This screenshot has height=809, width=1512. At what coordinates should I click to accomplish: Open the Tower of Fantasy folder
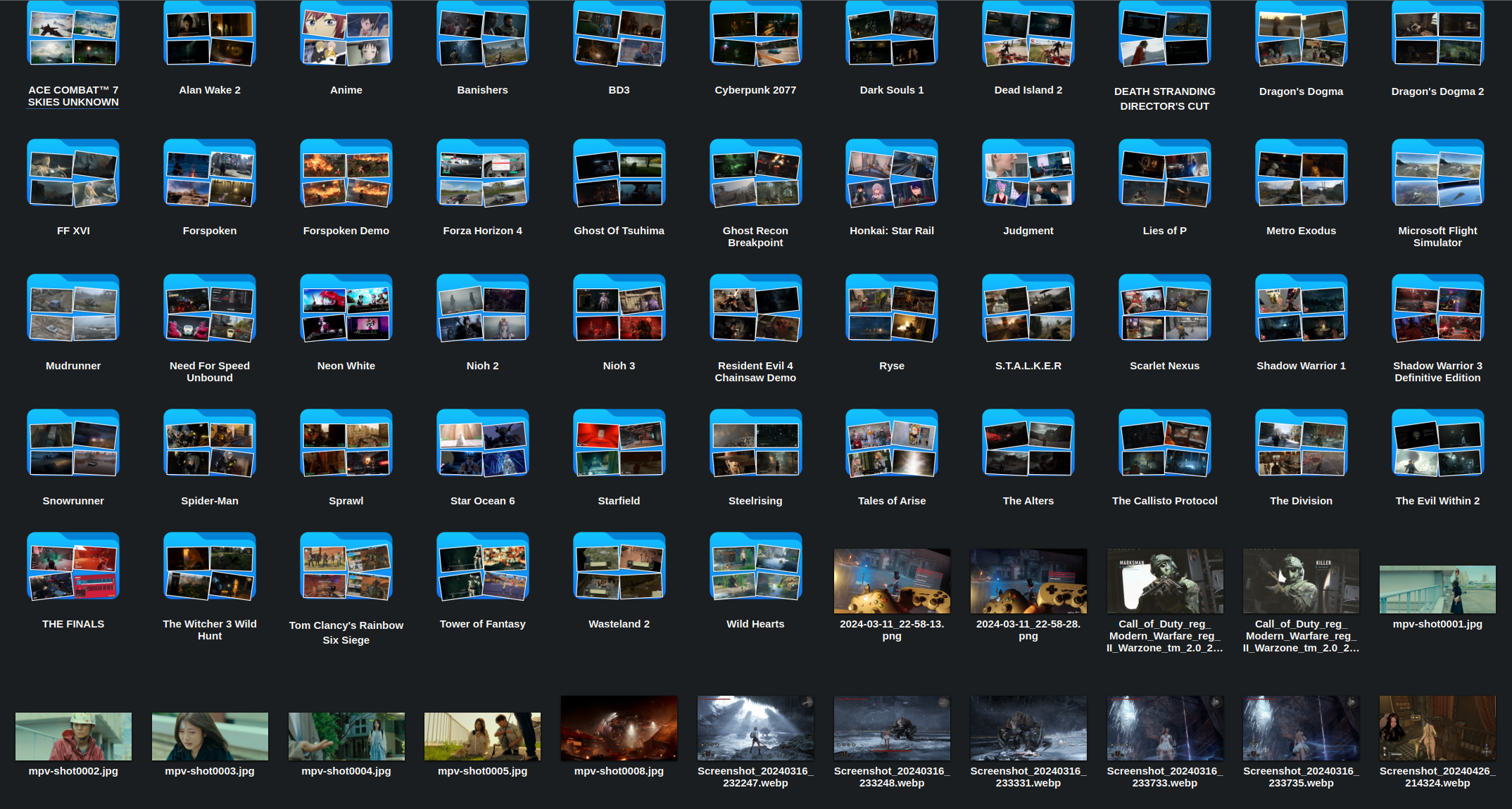[483, 566]
